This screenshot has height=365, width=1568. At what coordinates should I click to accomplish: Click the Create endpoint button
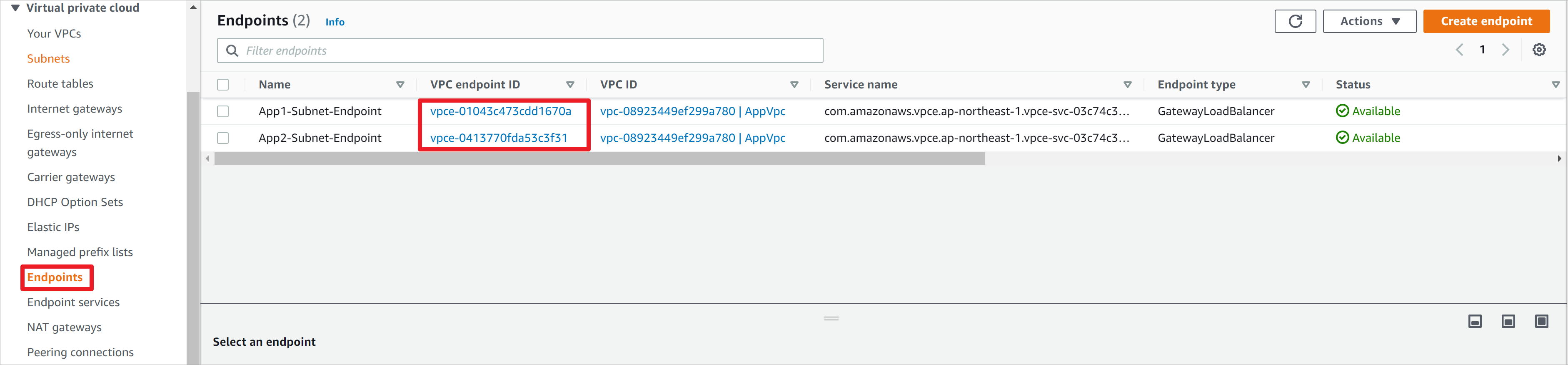click(x=1486, y=21)
